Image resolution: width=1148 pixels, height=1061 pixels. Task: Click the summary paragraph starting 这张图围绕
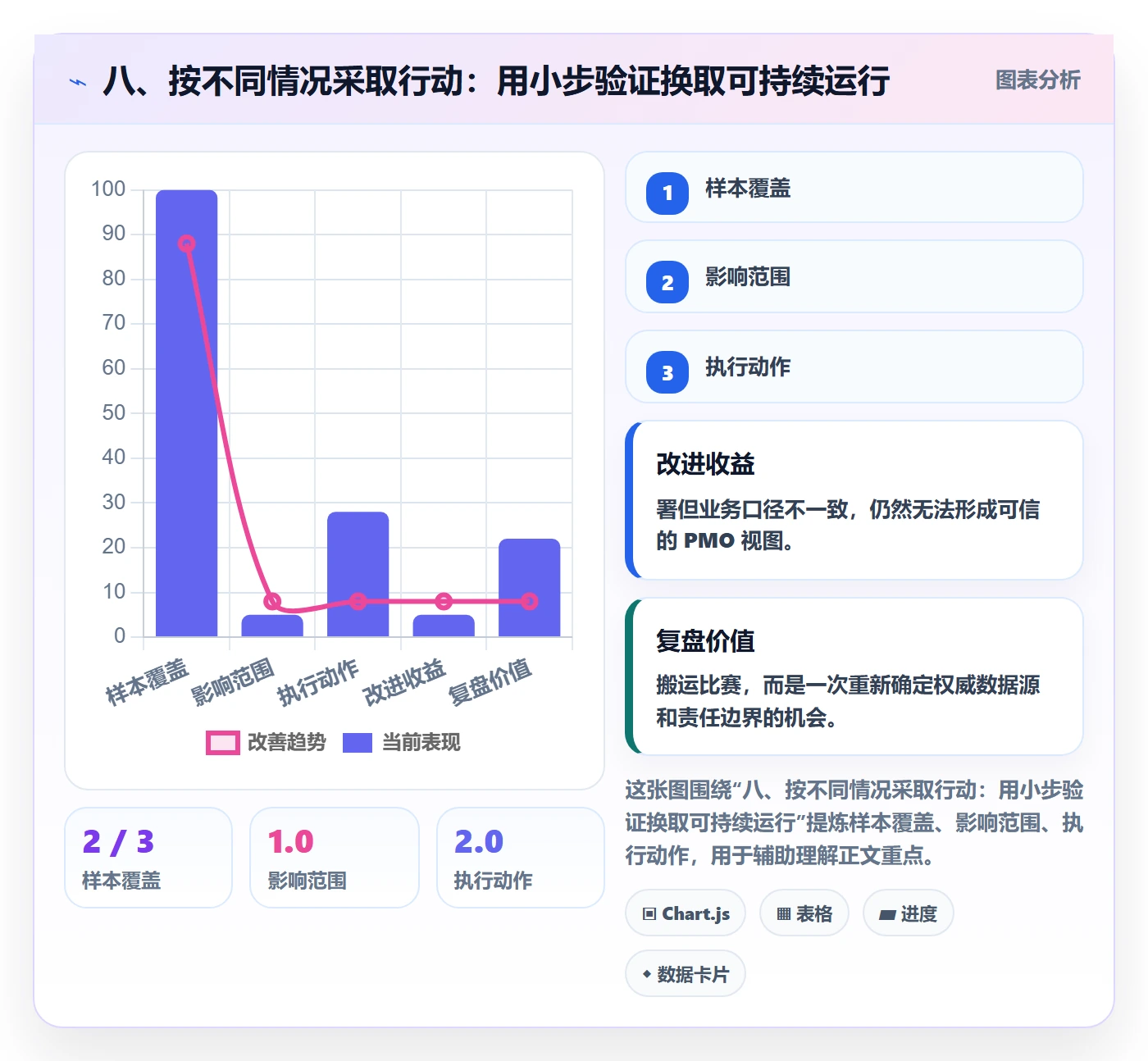(x=854, y=823)
